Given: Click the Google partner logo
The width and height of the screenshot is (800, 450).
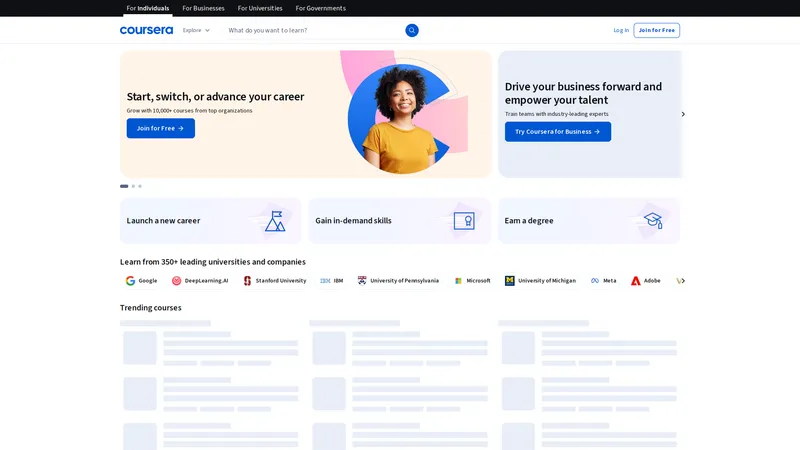Looking at the screenshot, I should point(141,281).
